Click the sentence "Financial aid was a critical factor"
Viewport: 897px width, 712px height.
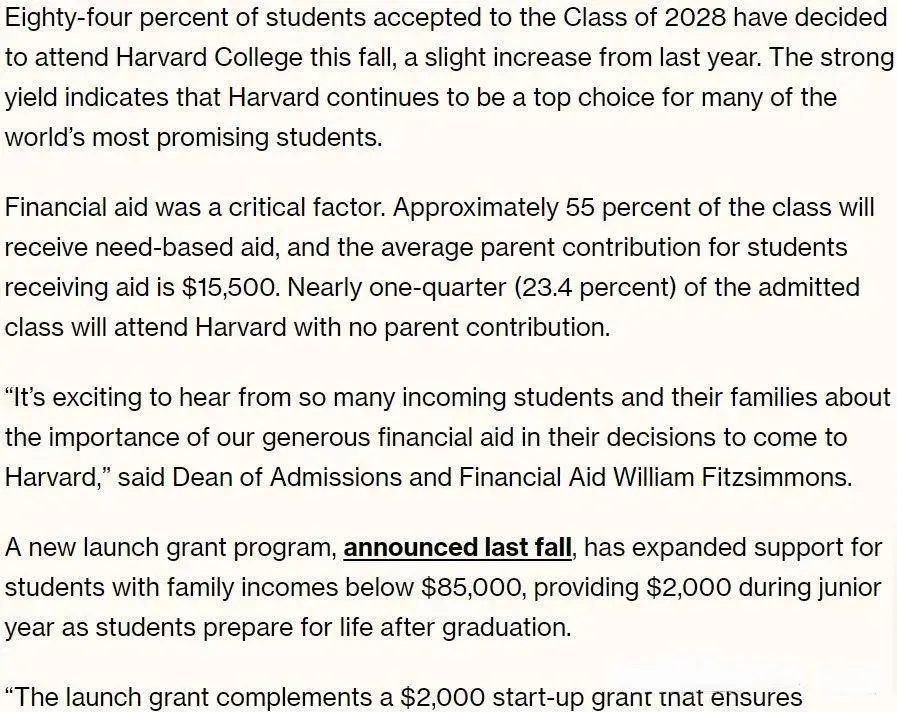196,208
